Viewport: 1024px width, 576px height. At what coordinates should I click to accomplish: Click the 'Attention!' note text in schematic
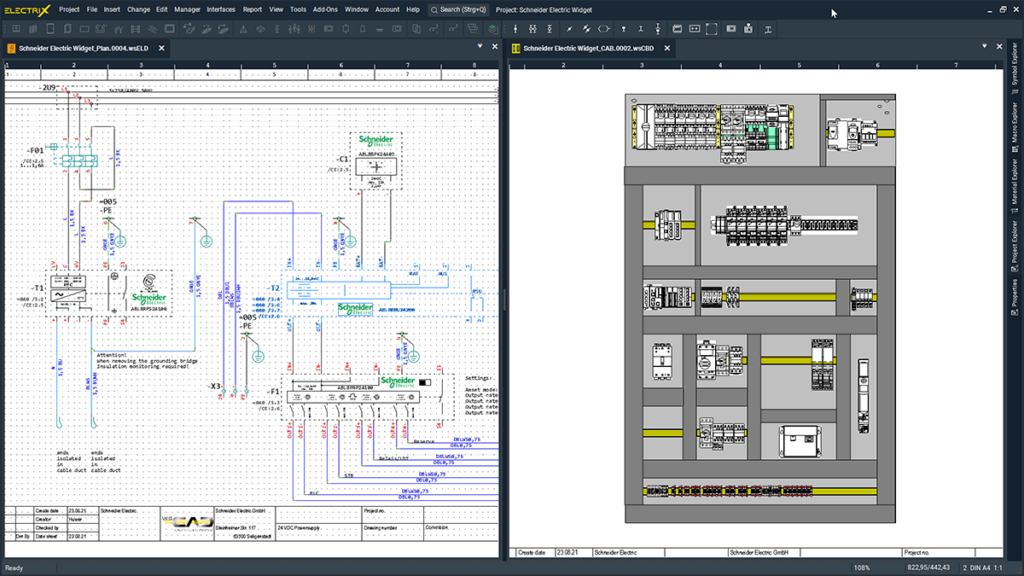click(x=111, y=355)
